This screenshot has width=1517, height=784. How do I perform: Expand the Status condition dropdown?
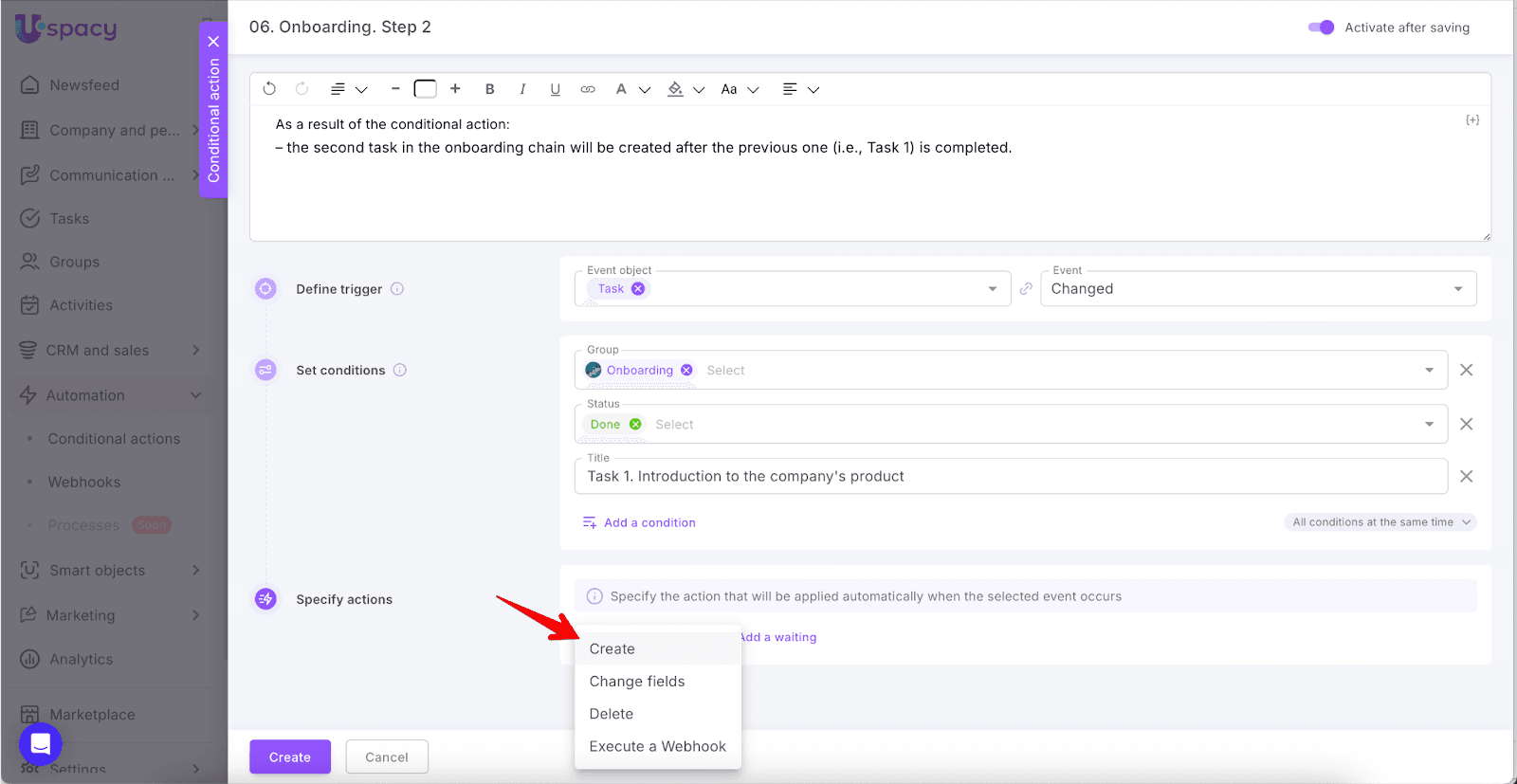click(1429, 425)
